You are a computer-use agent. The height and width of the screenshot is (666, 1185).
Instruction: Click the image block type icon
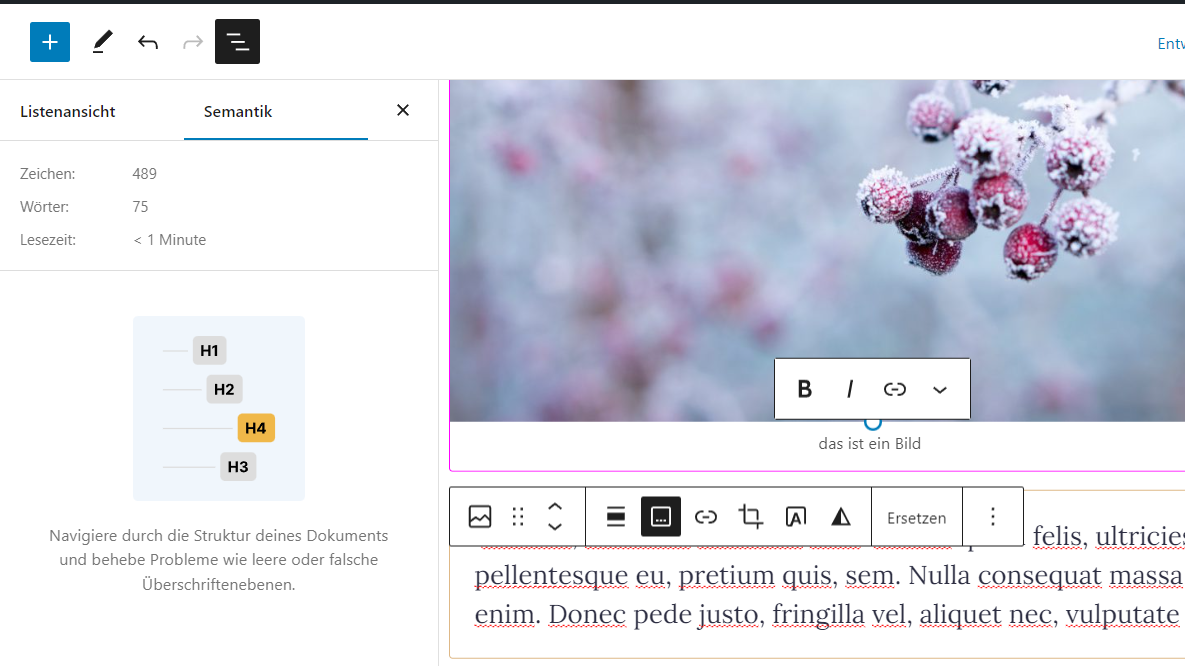480,517
